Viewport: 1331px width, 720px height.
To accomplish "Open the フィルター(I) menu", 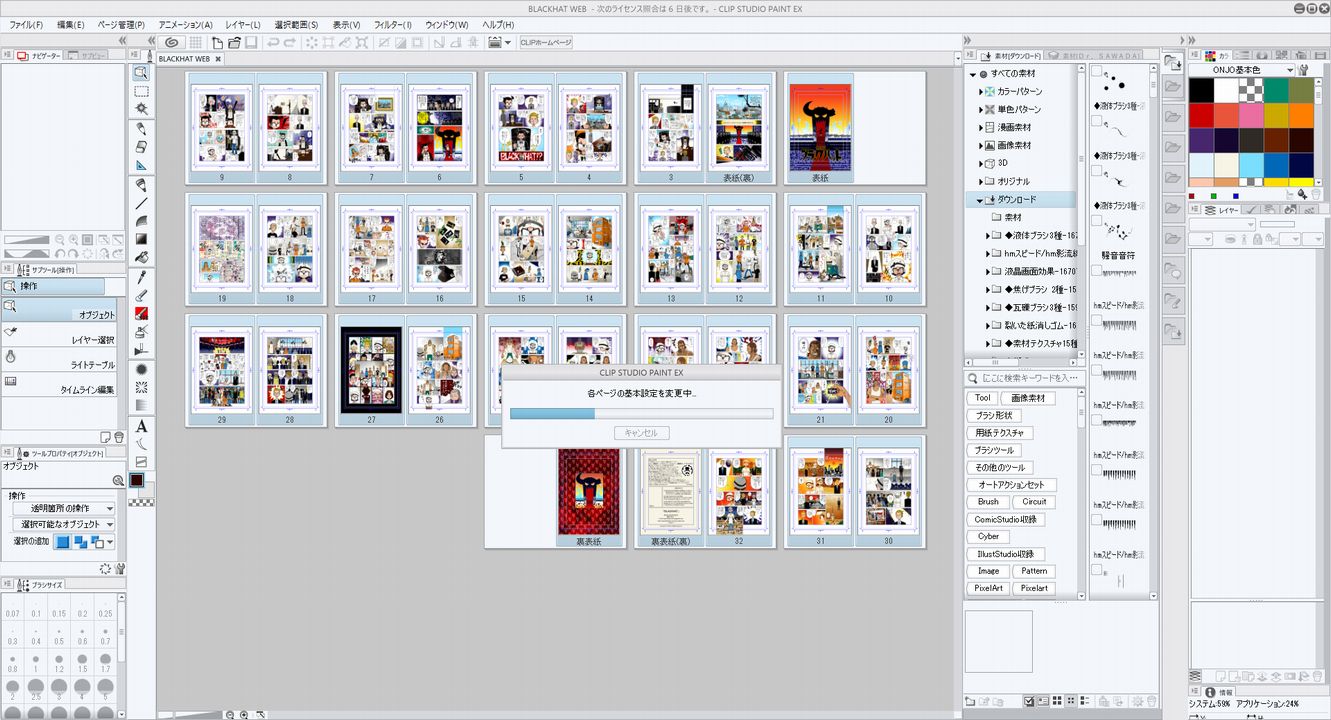I will pos(392,24).
